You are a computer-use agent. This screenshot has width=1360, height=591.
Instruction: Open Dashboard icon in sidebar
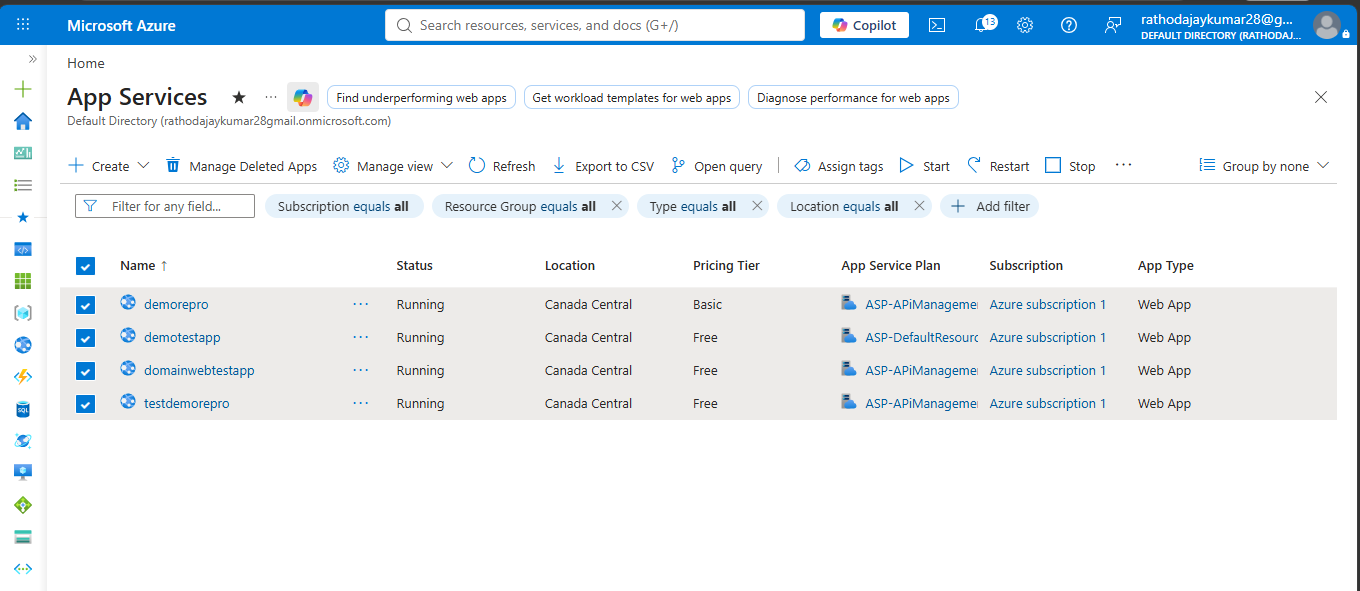click(23, 153)
